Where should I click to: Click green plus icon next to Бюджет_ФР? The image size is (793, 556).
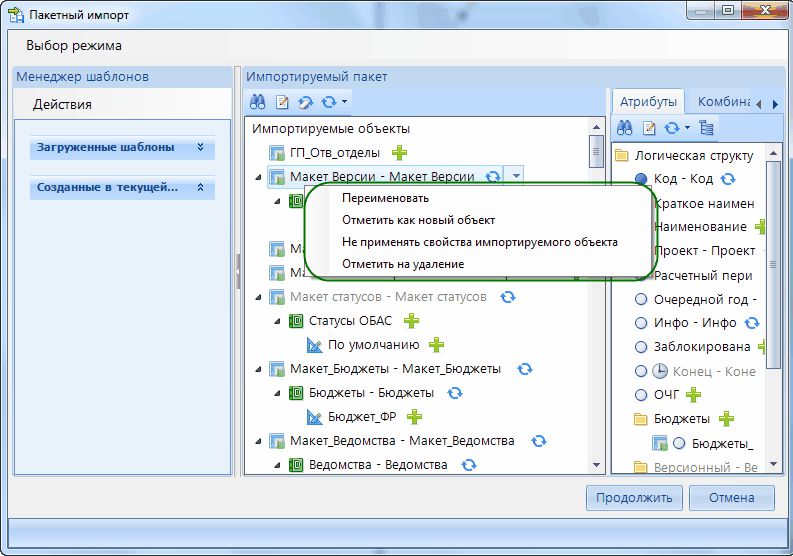pos(414,417)
